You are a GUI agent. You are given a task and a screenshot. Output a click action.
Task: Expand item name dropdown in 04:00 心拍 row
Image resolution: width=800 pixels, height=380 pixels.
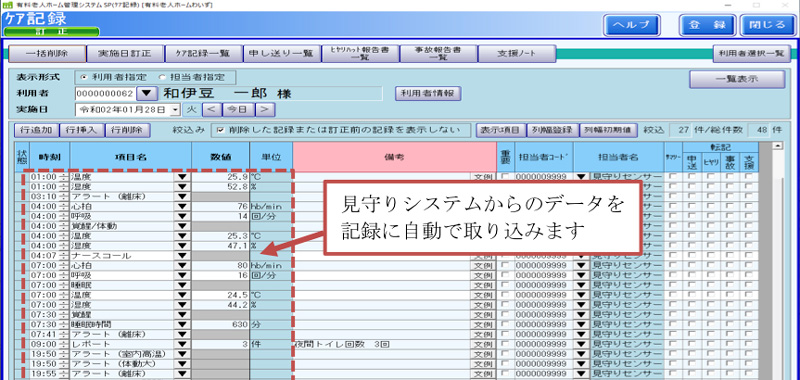(183, 207)
